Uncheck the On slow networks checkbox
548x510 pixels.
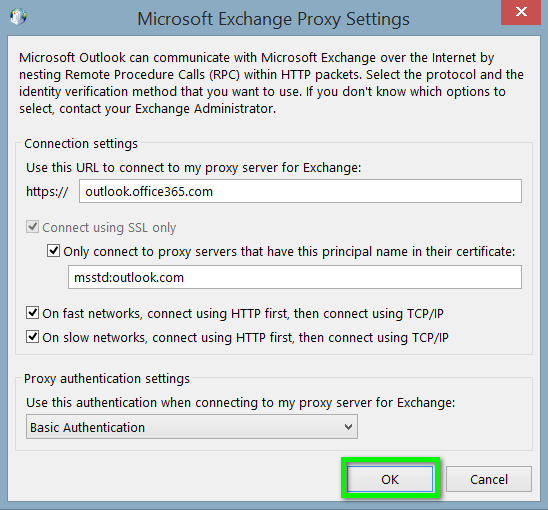pyautogui.click(x=33, y=337)
